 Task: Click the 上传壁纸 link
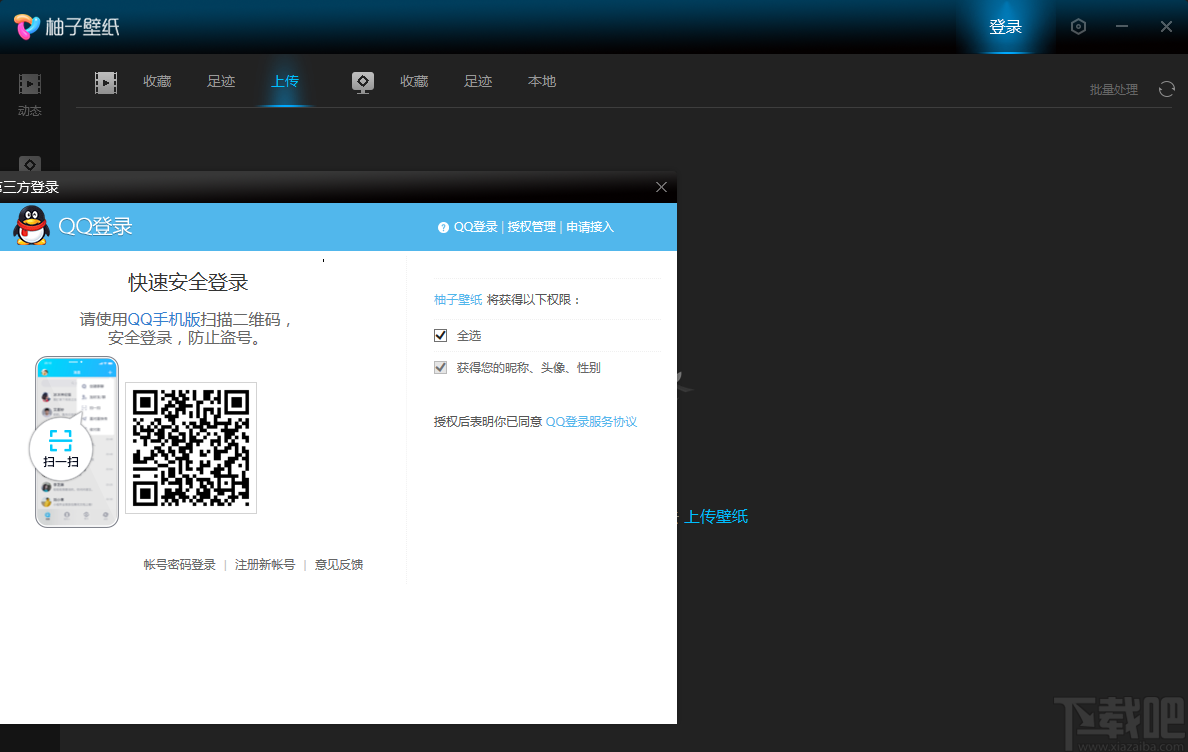pos(717,517)
